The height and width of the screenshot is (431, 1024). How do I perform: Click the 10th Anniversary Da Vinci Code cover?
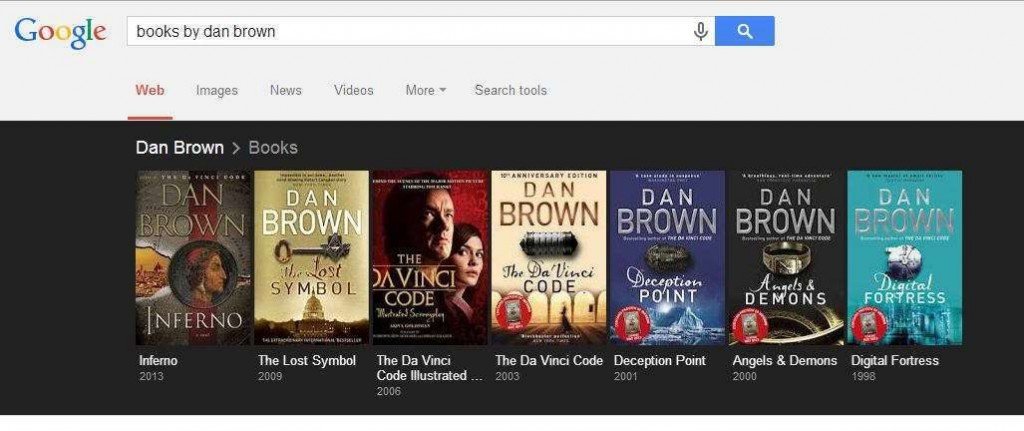pyautogui.click(x=549, y=257)
